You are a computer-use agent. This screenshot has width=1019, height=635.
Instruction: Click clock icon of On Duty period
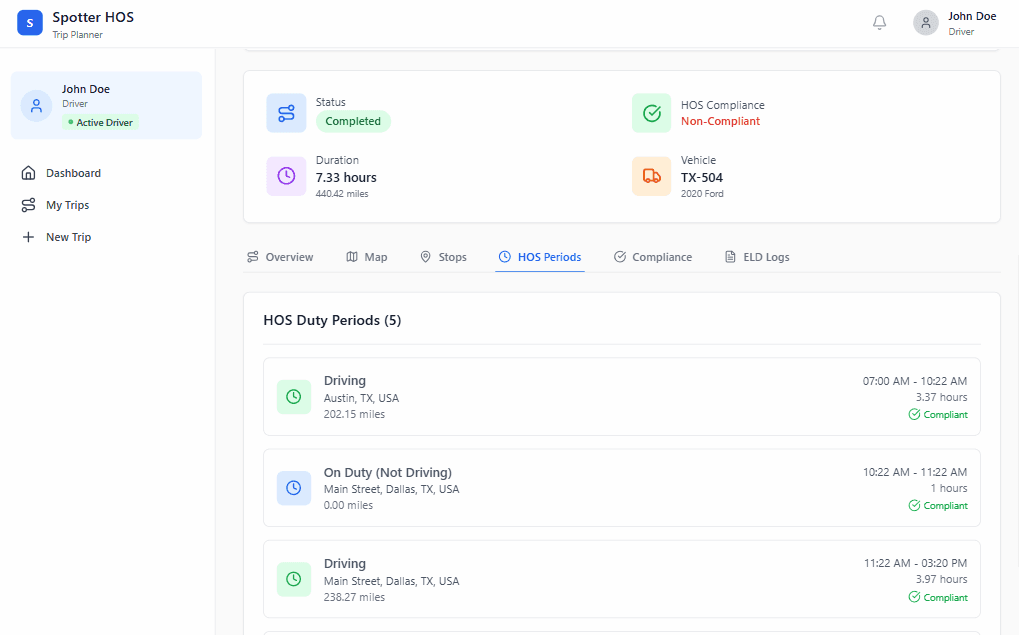[294, 488]
